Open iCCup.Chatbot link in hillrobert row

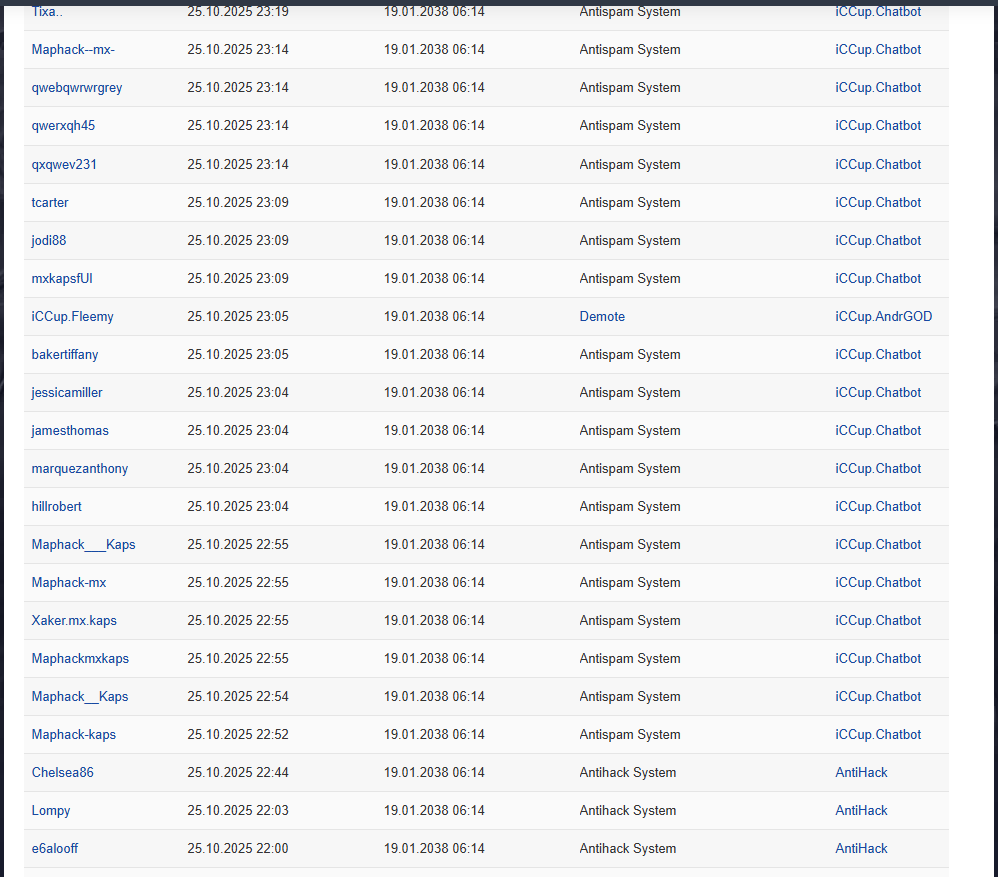coord(878,507)
